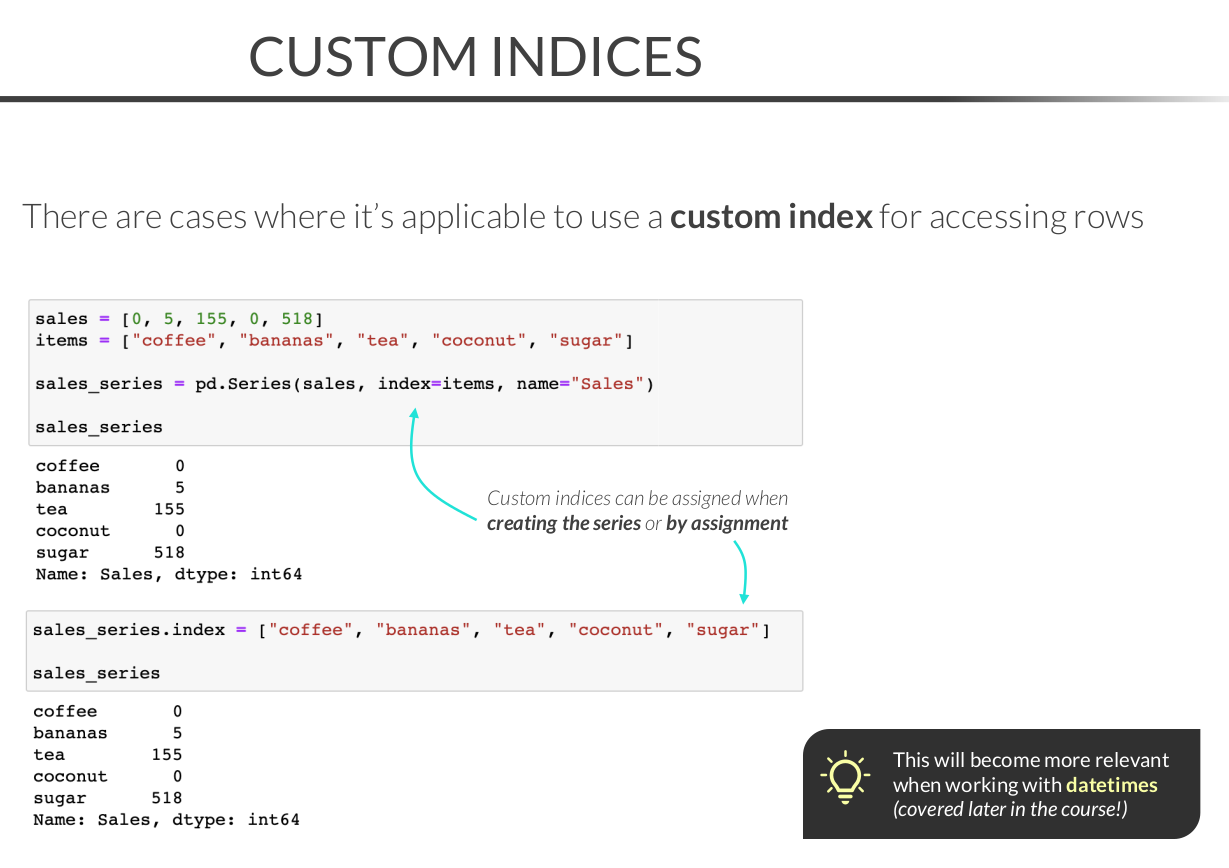
Task: Click "sugar" string in the second code cell
Action: click(x=723, y=630)
